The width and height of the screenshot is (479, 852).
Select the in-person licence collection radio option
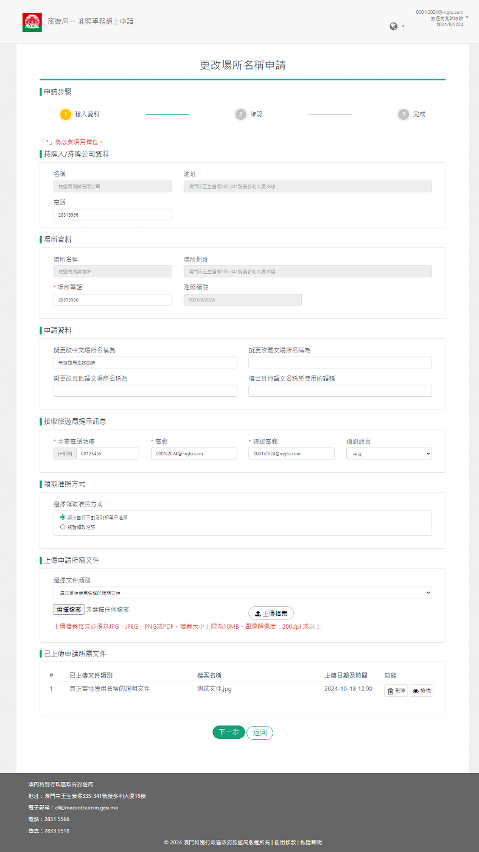click(x=62, y=527)
